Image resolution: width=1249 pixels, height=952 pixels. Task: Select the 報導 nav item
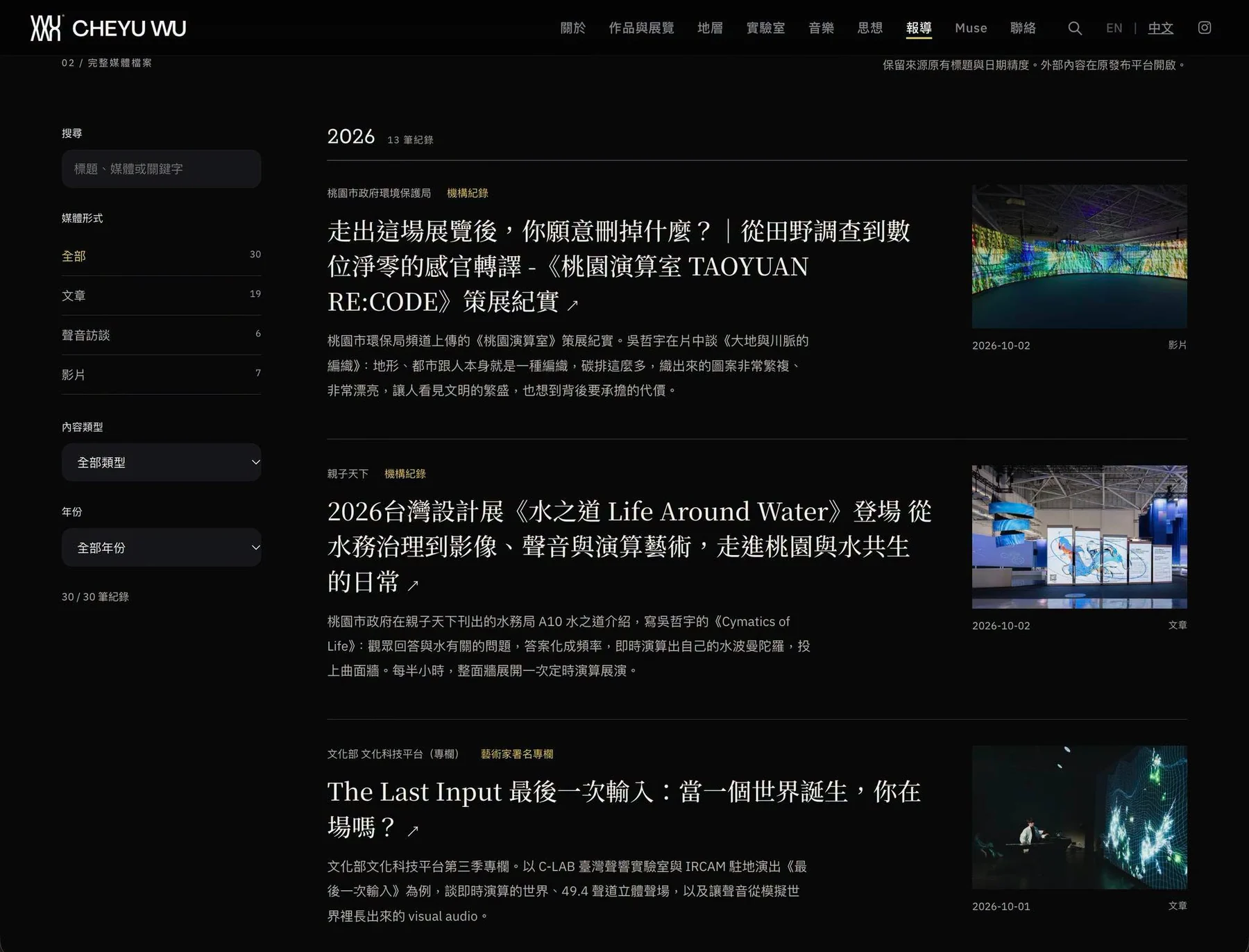[x=919, y=28]
